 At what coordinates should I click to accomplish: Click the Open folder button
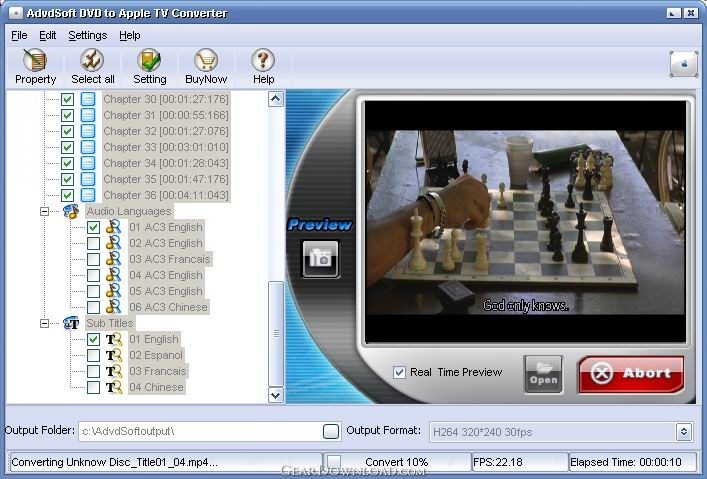543,374
